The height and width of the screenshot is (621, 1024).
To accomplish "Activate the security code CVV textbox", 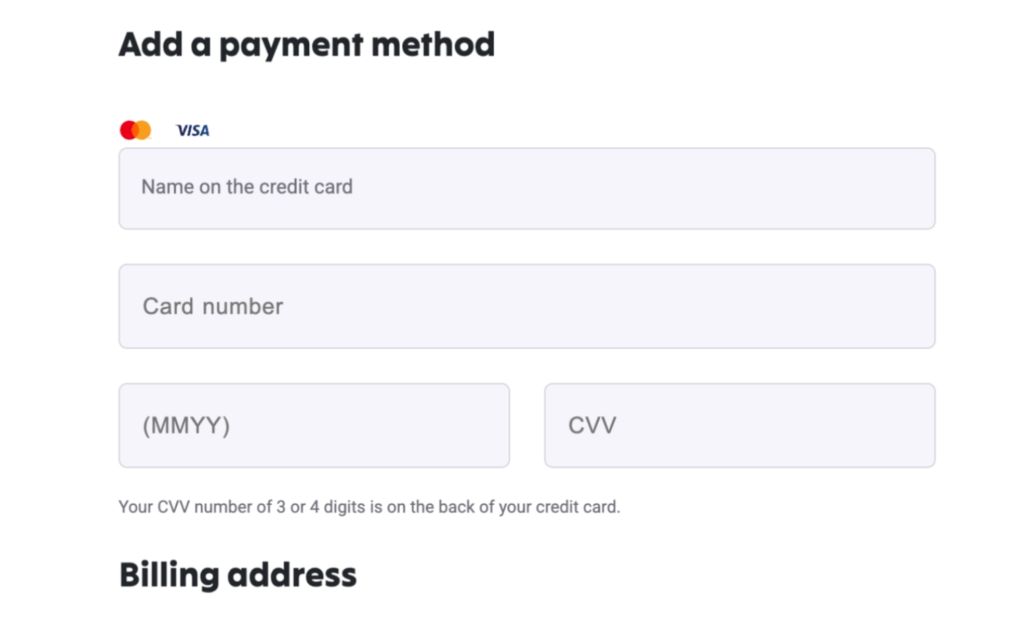I will [x=739, y=425].
